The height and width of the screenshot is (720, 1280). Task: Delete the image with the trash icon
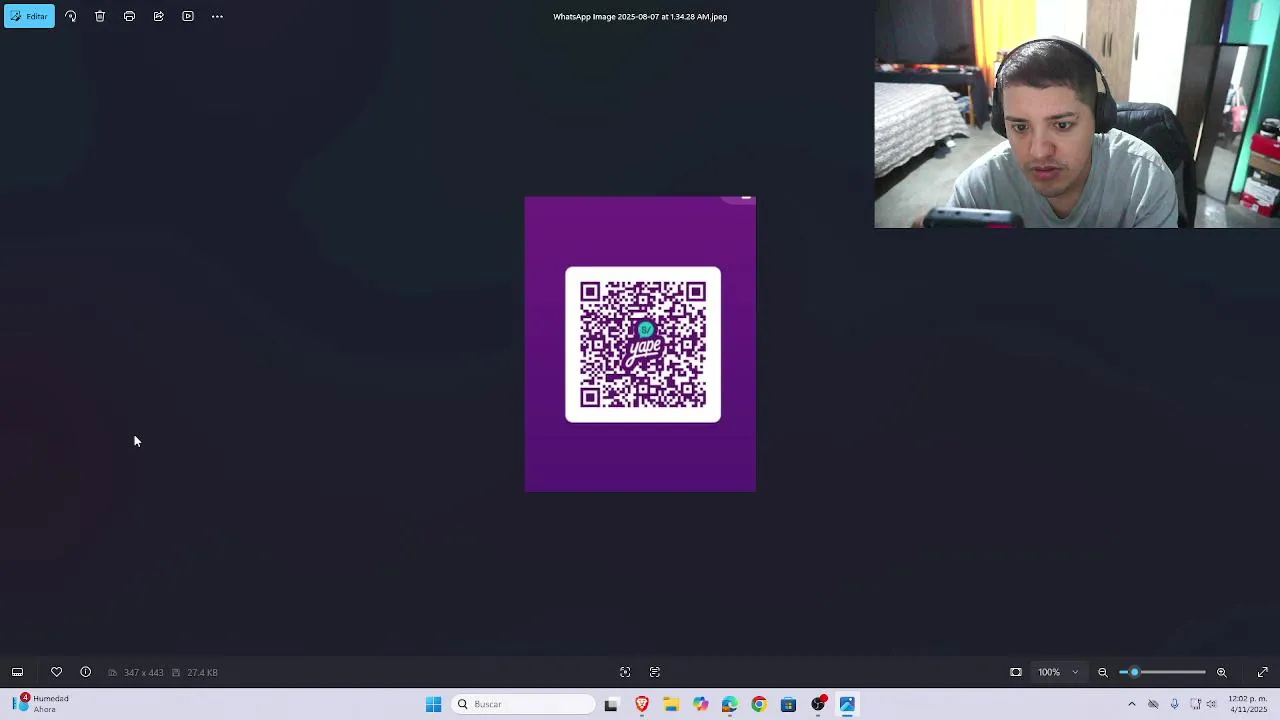coord(100,16)
